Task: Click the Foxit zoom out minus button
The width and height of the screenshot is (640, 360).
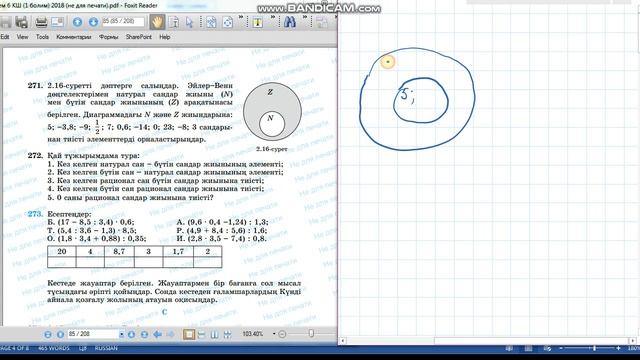Action: [x=282, y=334]
